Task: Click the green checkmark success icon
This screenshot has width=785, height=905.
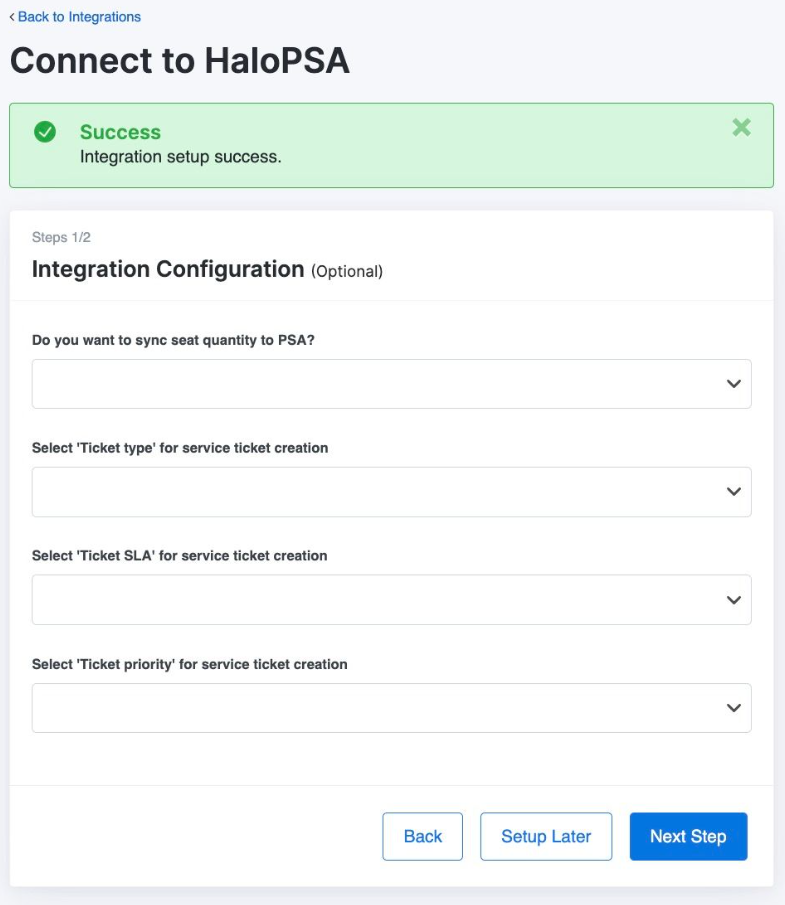Action: [45, 132]
